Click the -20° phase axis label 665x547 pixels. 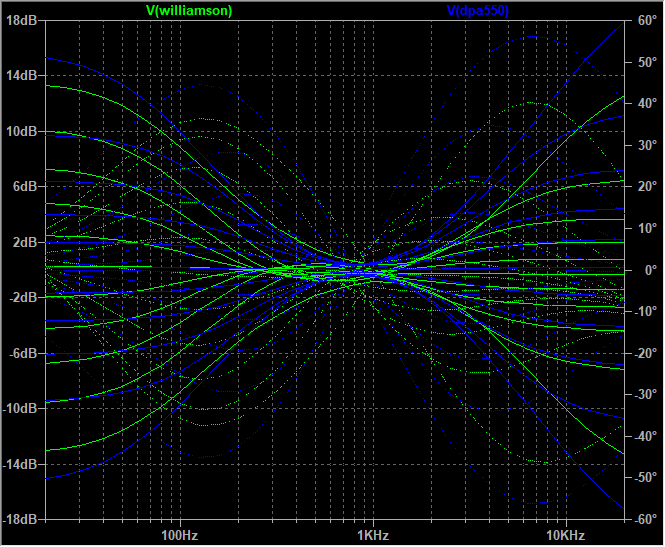645,353
